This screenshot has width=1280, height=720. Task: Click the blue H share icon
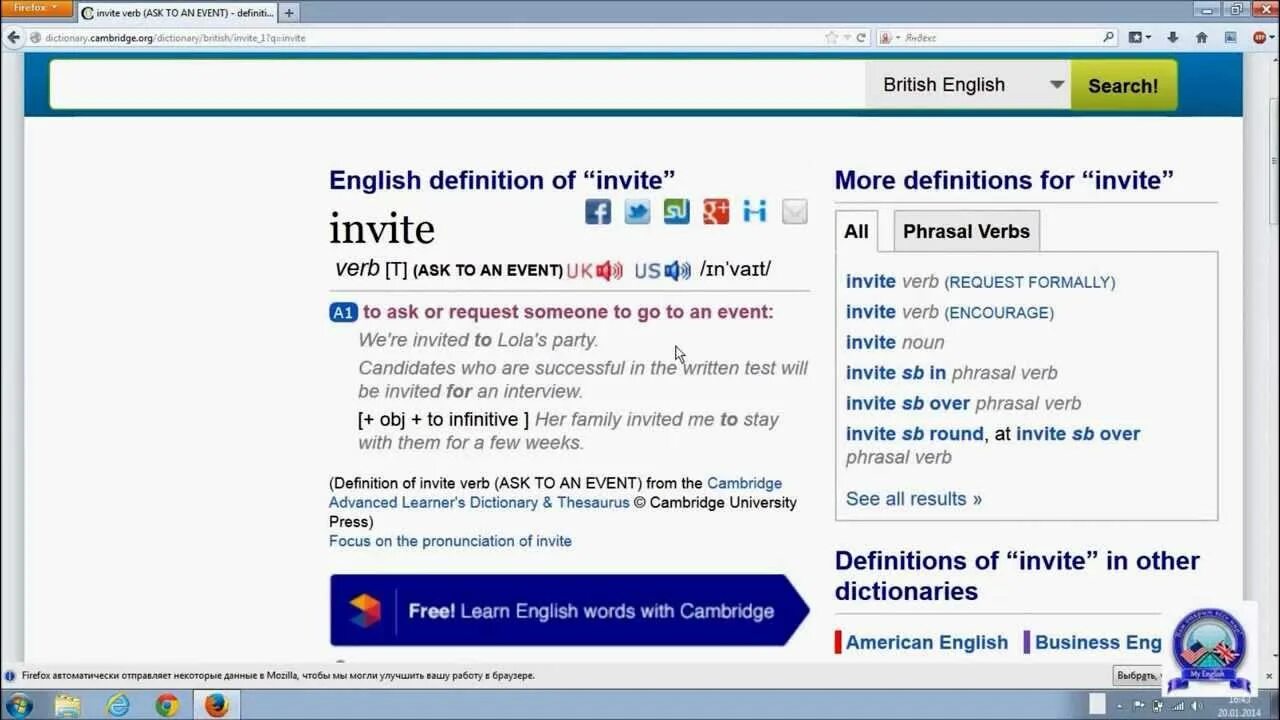(755, 211)
